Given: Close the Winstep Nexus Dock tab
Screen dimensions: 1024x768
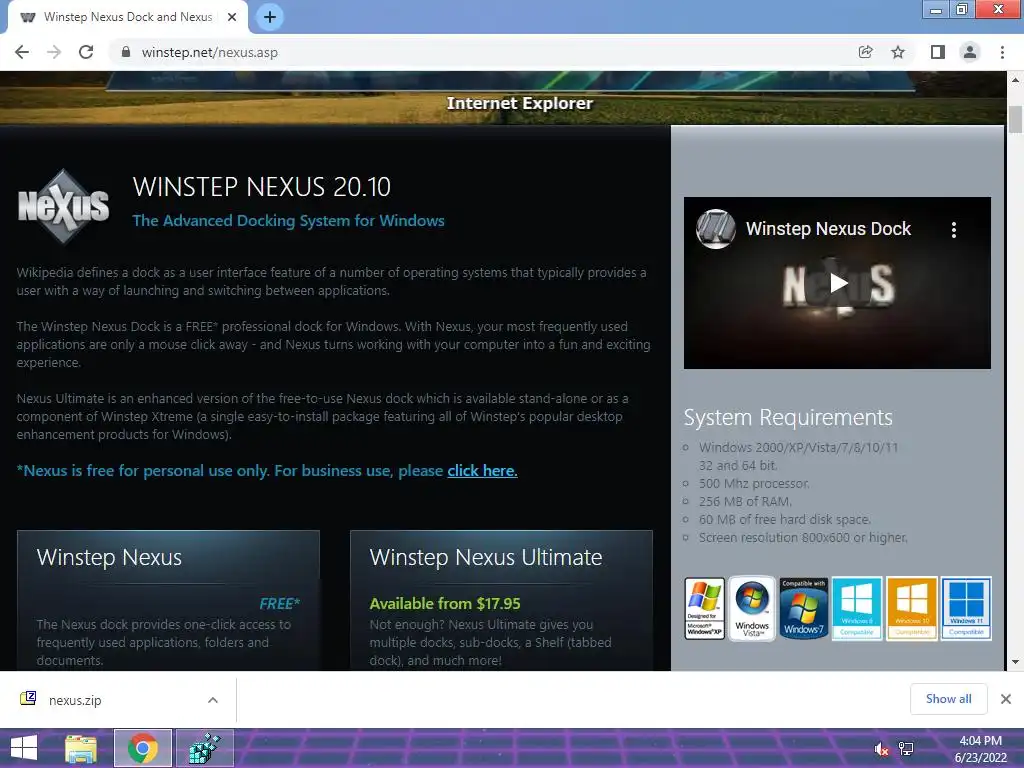Looking at the screenshot, I should click(x=232, y=17).
